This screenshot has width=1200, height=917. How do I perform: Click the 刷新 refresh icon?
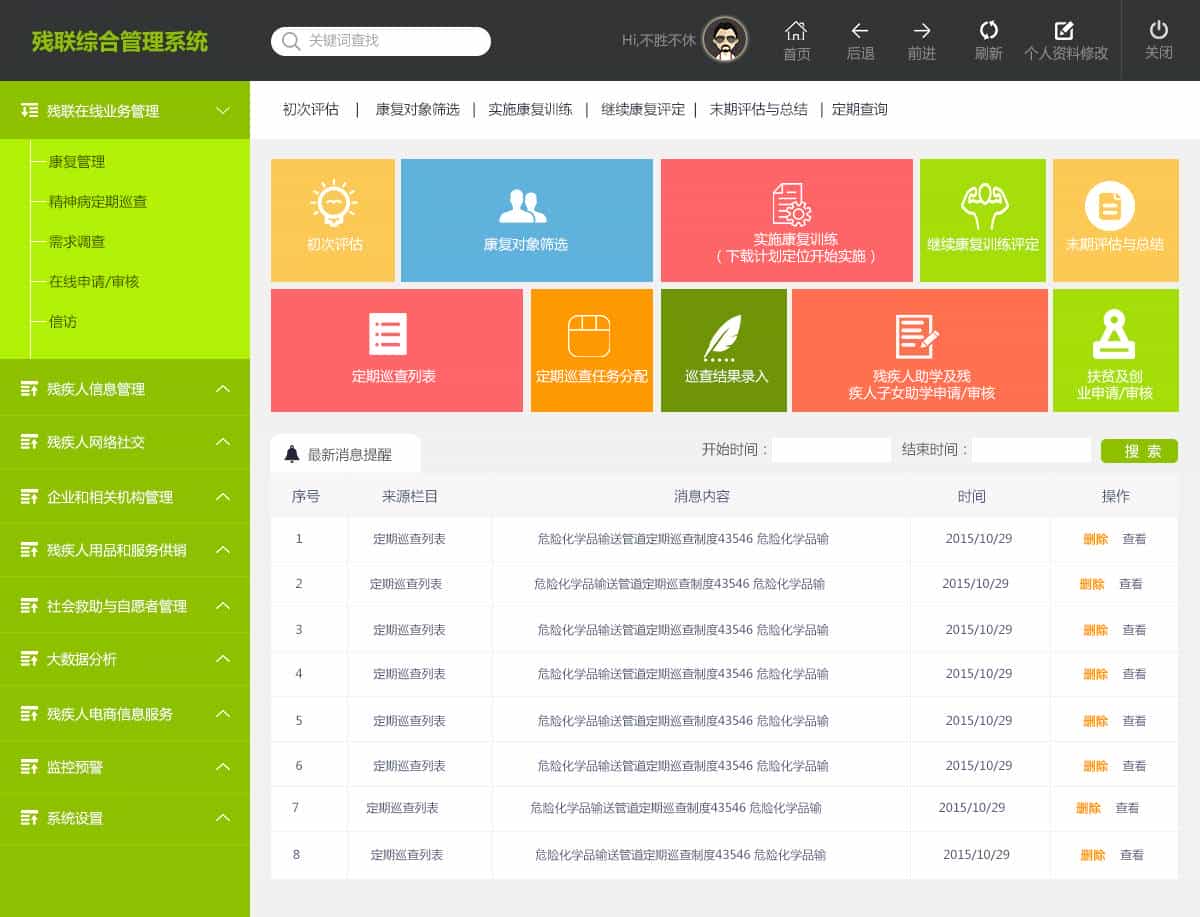coord(989,33)
